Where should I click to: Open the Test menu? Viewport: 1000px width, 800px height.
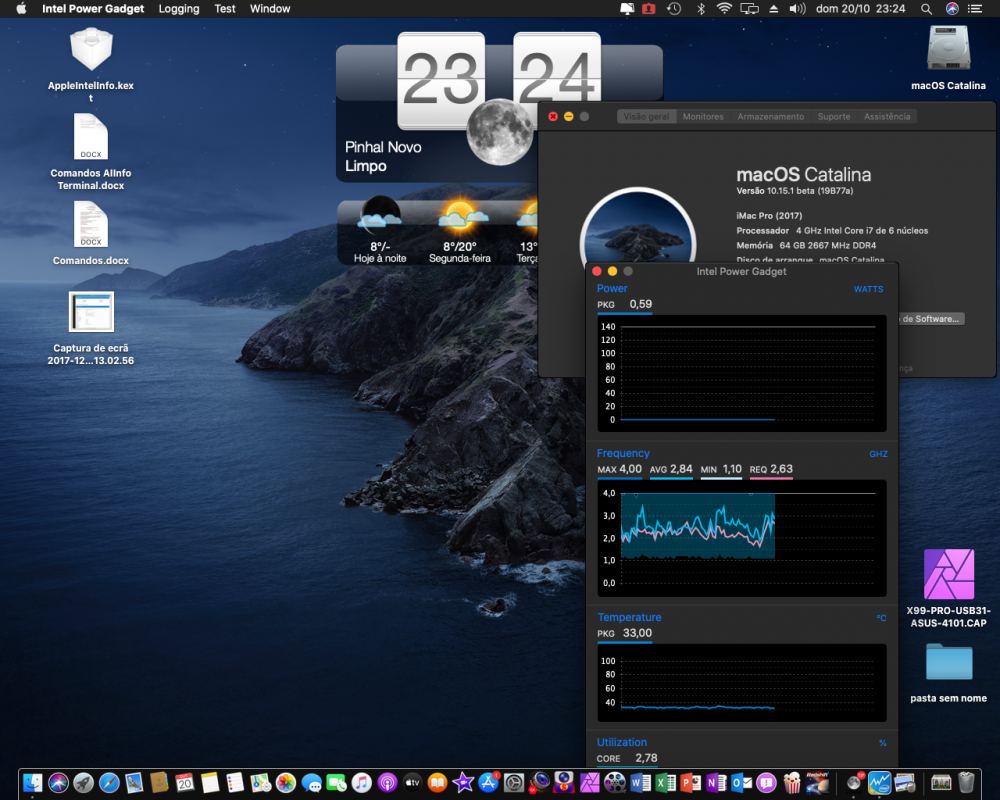(x=224, y=9)
